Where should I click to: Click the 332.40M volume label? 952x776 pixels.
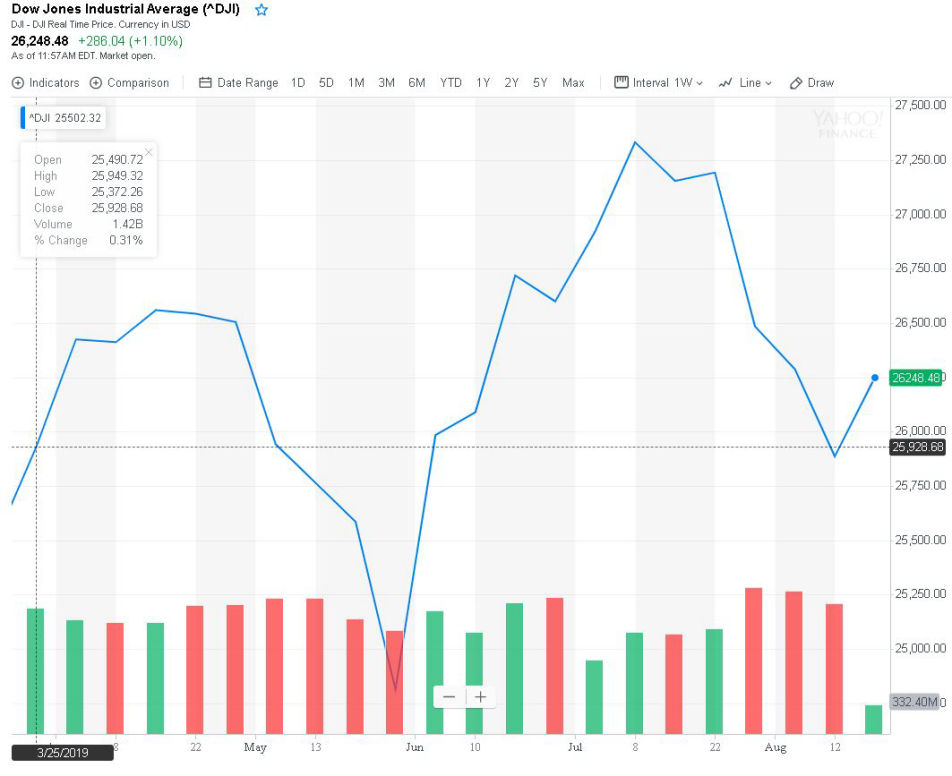pyautogui.click(x=914, y=702)
